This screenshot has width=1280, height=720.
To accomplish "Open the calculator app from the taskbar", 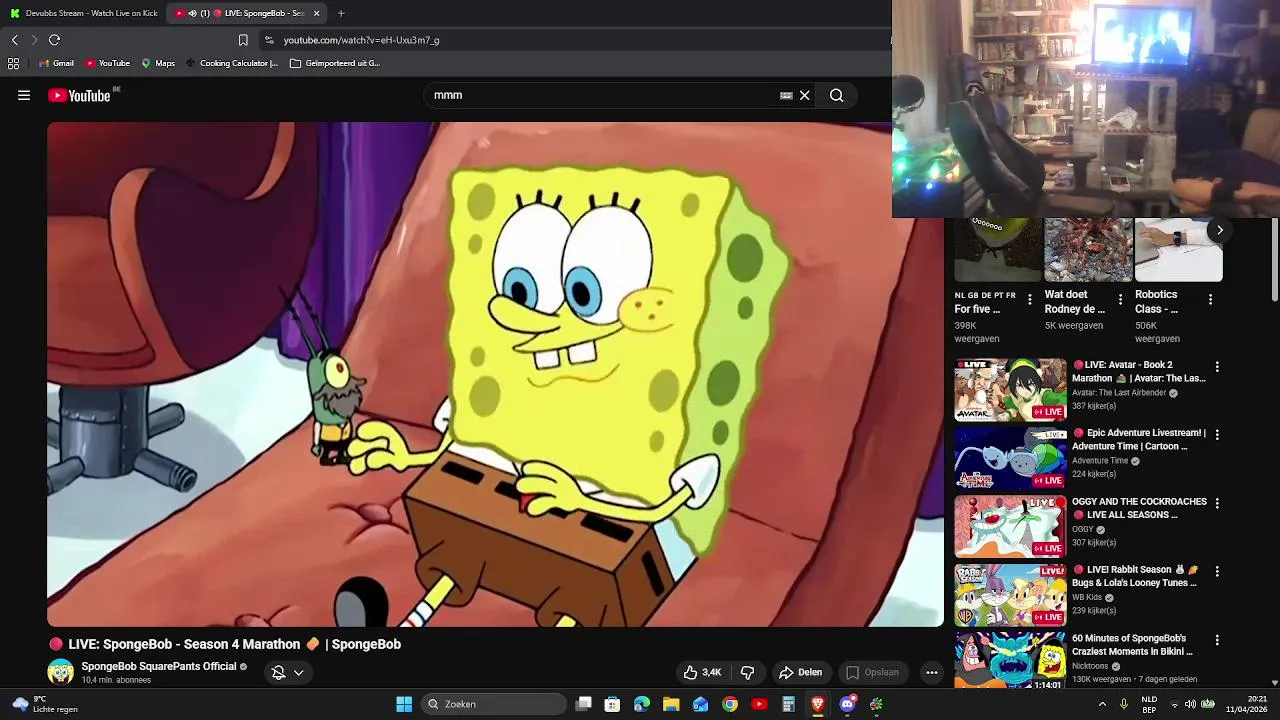I will point(788,704).
